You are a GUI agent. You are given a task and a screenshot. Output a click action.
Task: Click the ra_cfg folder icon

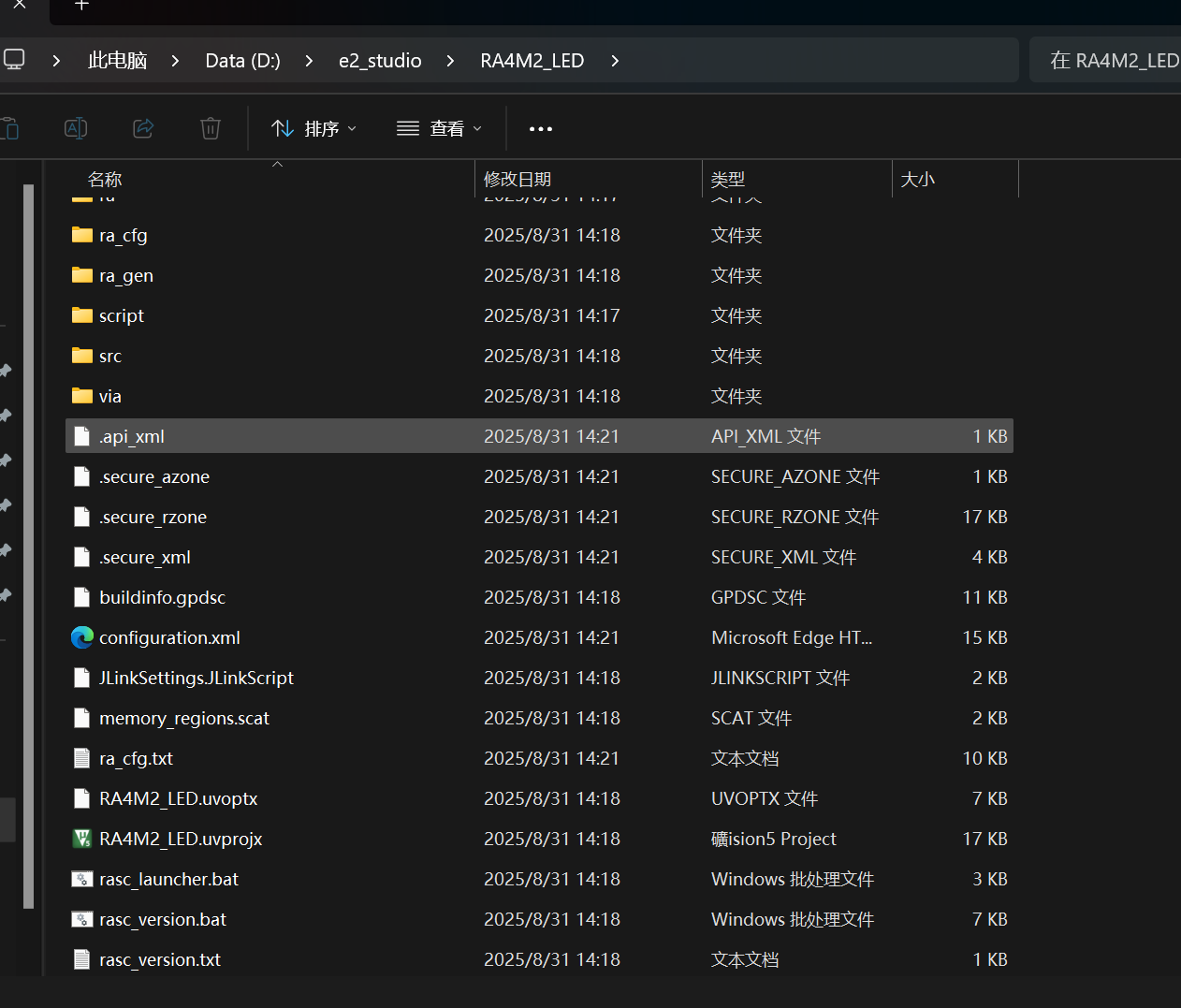[82, 235]
